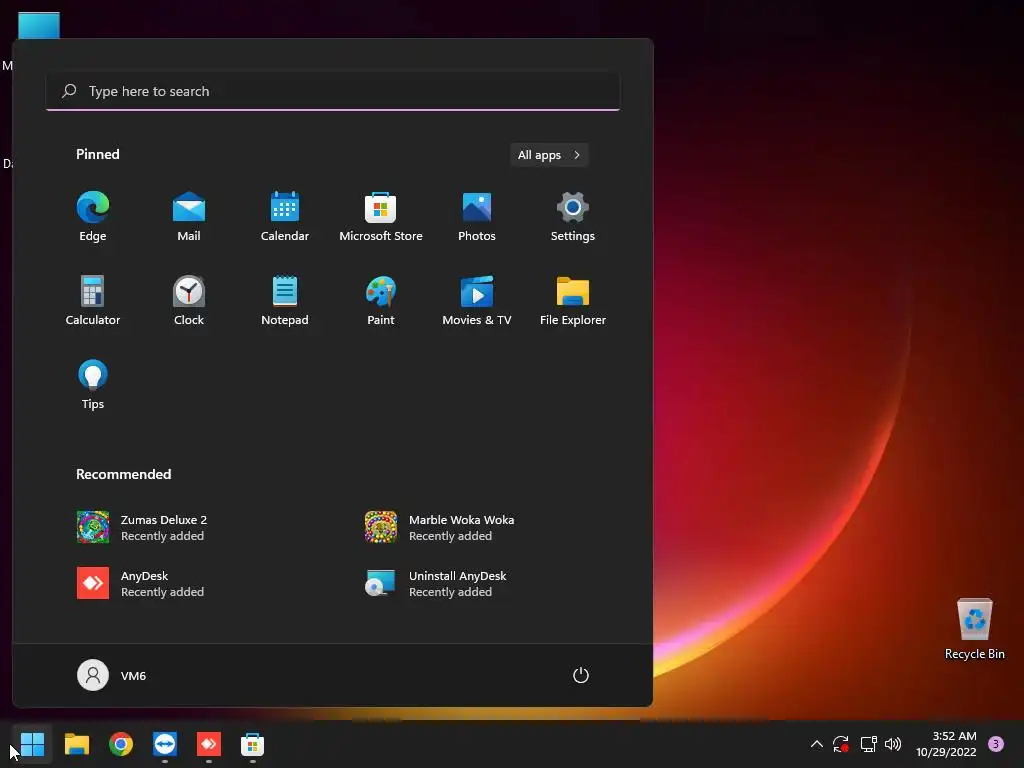
Task: Open the Edge browser pinned app
Action: [x=93, y=217]
